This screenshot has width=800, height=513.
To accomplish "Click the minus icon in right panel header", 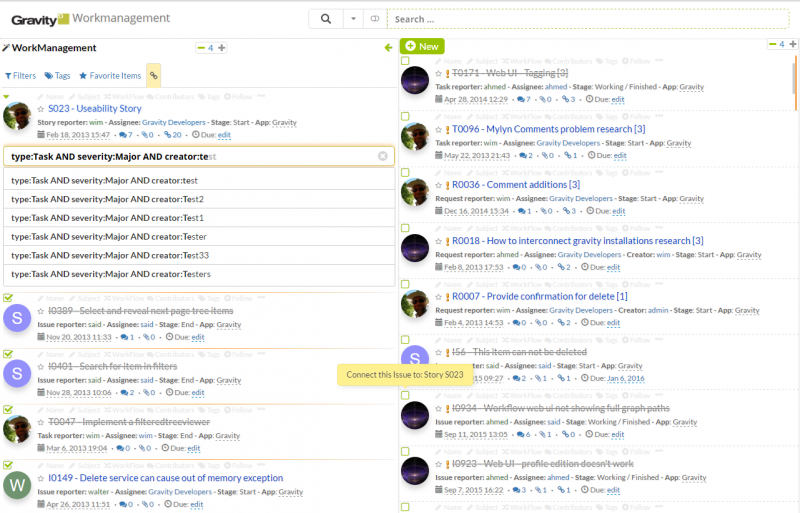I will 772,44.
